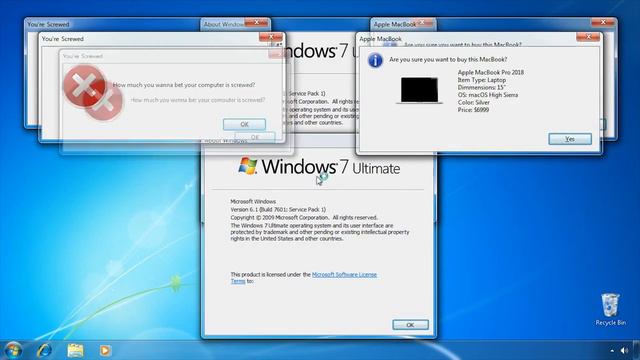
Task: Click the 'Copyright © 2009 Microsoft Corporation' line
Action: [x=304, y=218]
